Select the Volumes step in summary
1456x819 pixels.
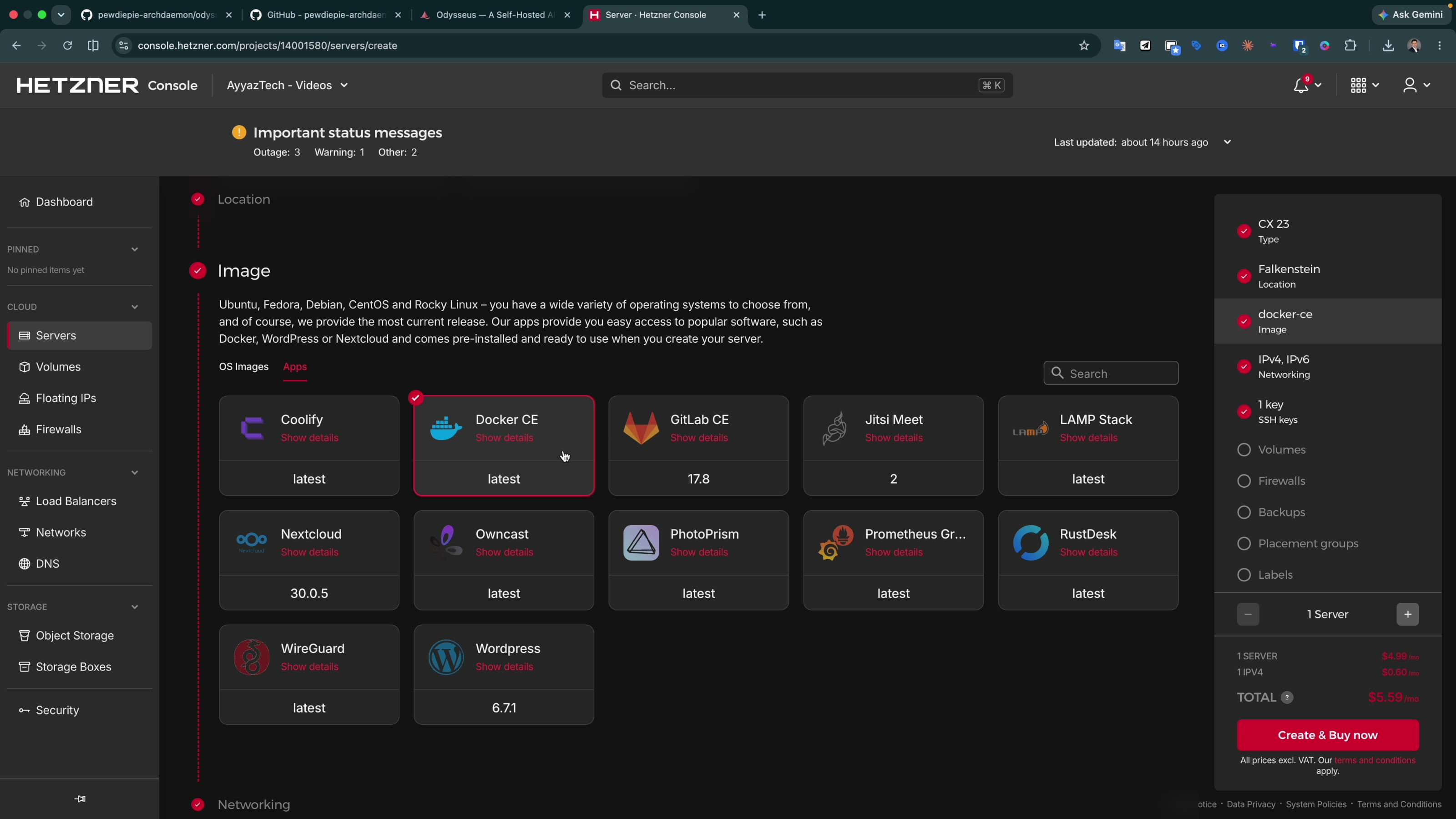1328,450
